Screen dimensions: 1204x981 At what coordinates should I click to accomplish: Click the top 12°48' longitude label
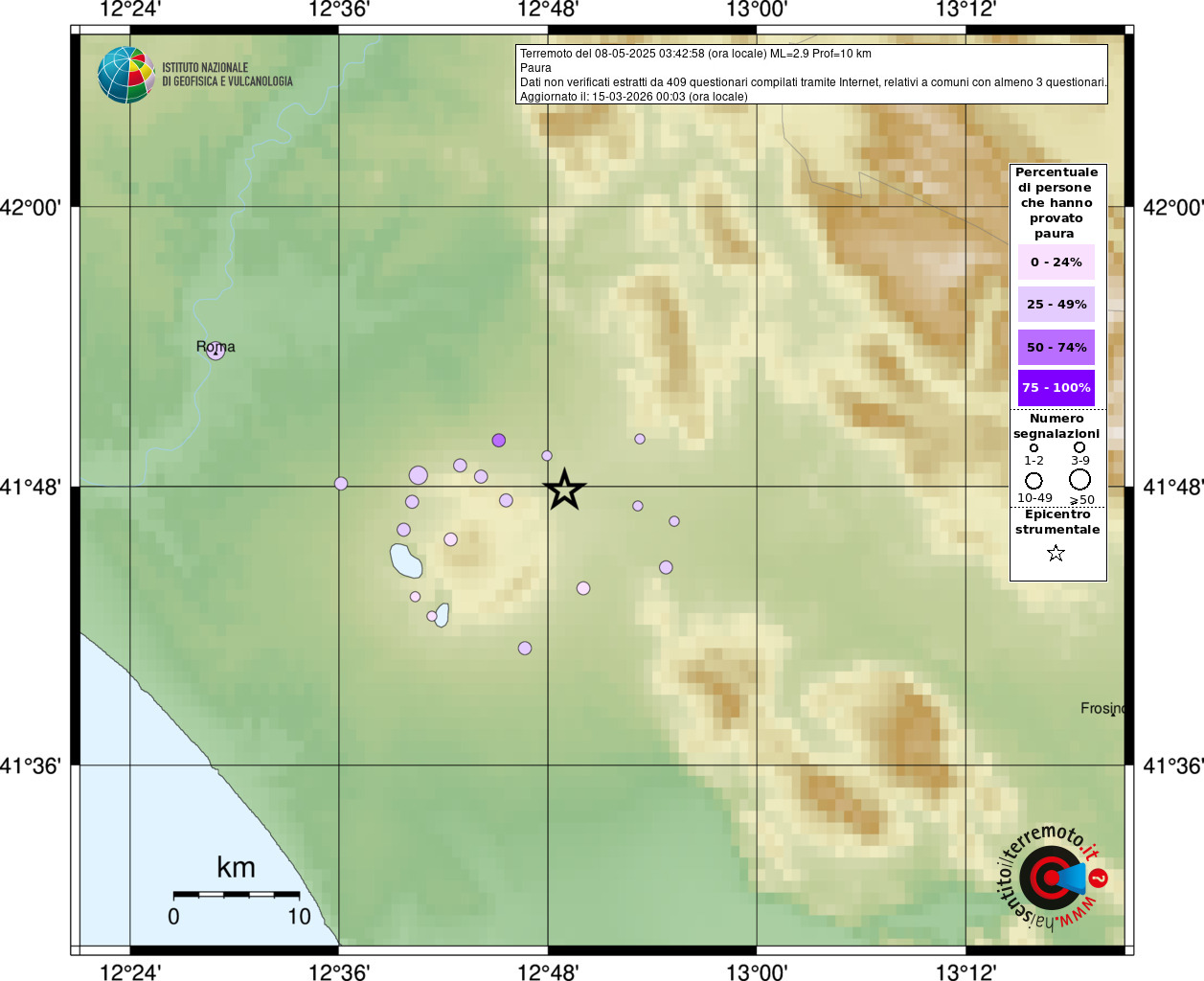548,10
